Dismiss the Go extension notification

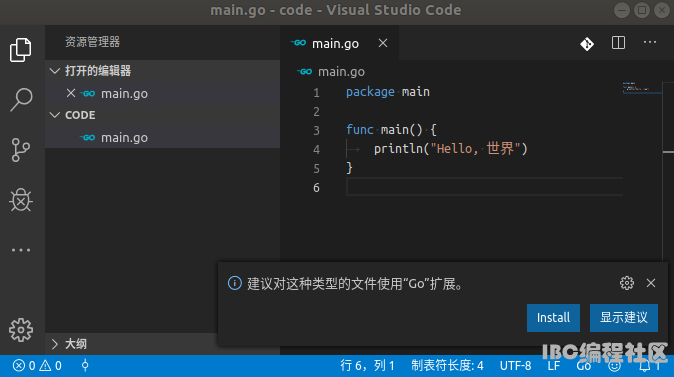651,283
